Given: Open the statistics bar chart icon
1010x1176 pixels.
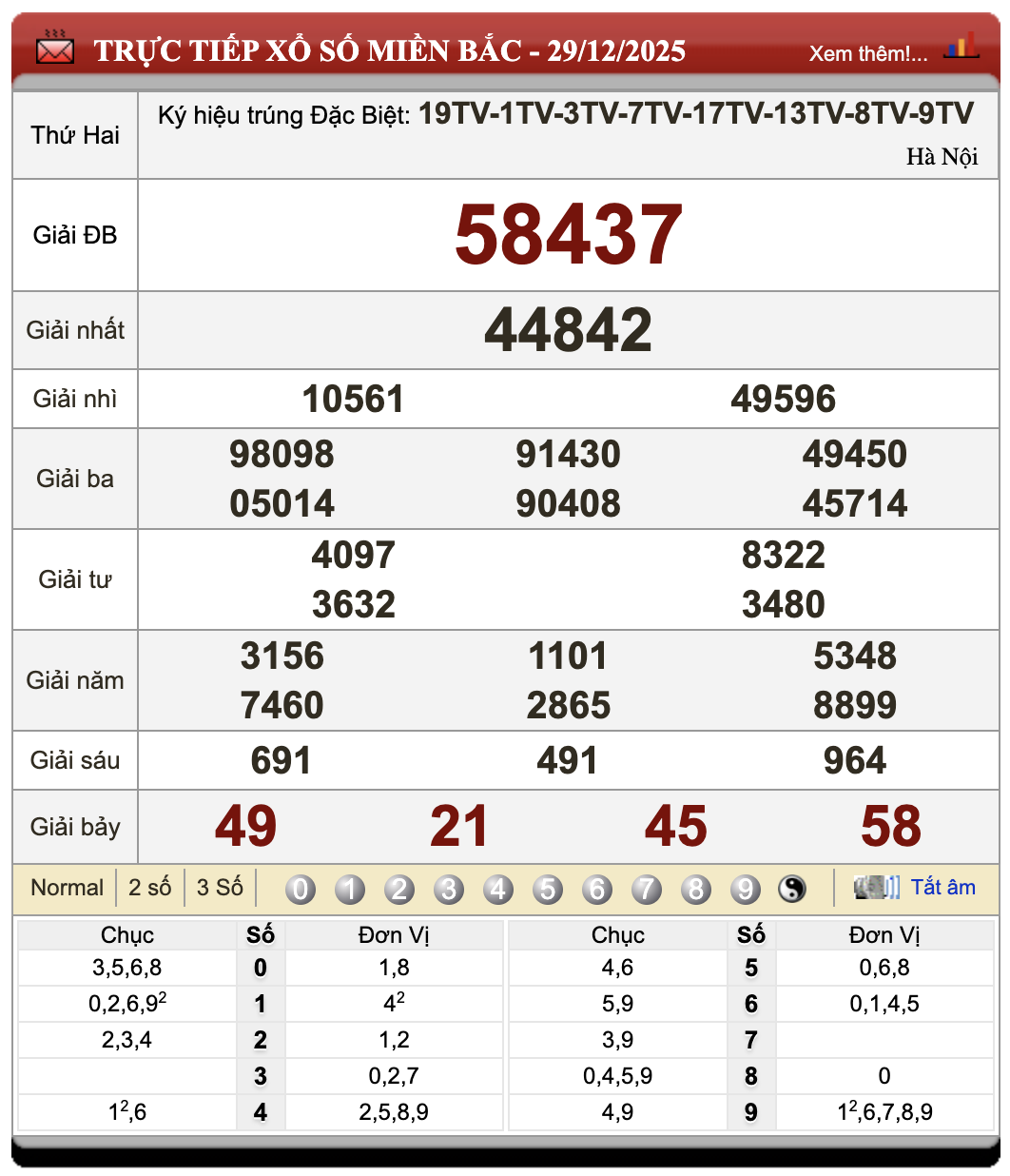Looking at the screenshot, I should 961,46.
